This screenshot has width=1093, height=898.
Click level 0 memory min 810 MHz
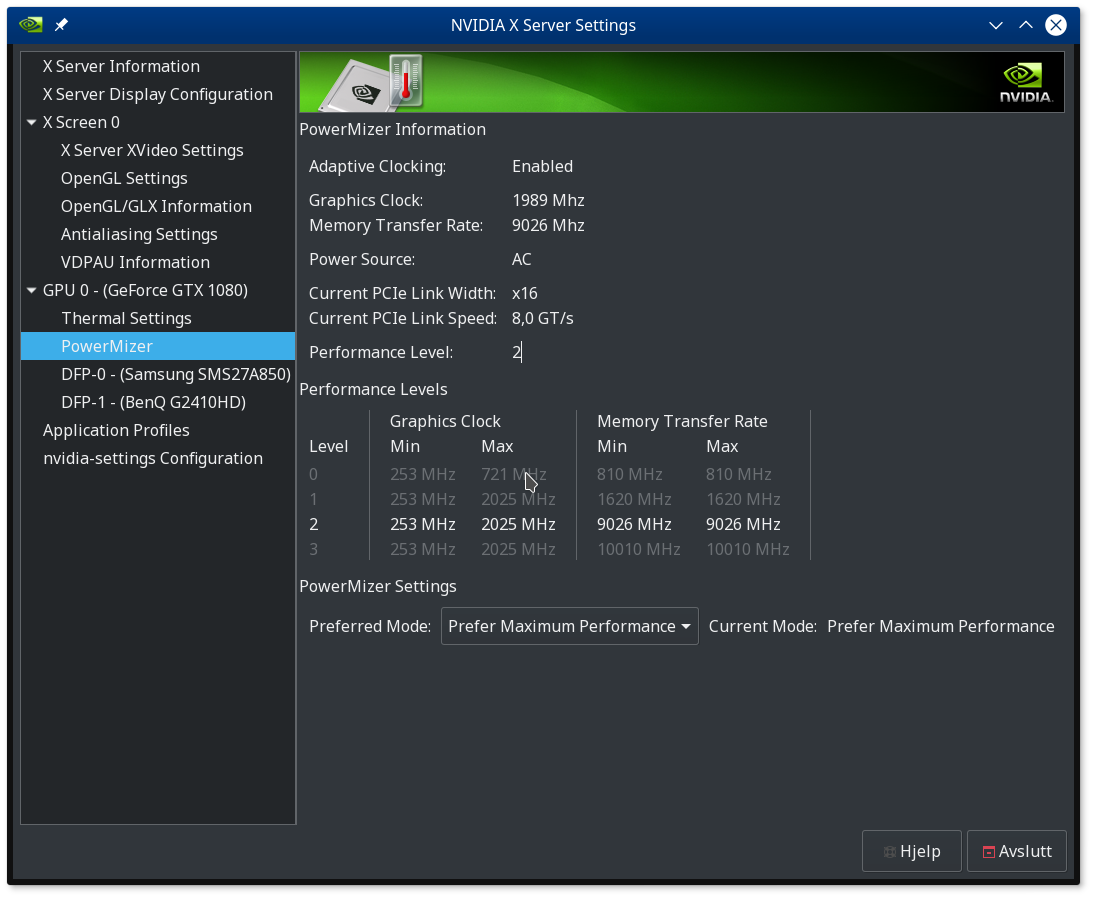[629, 474]
